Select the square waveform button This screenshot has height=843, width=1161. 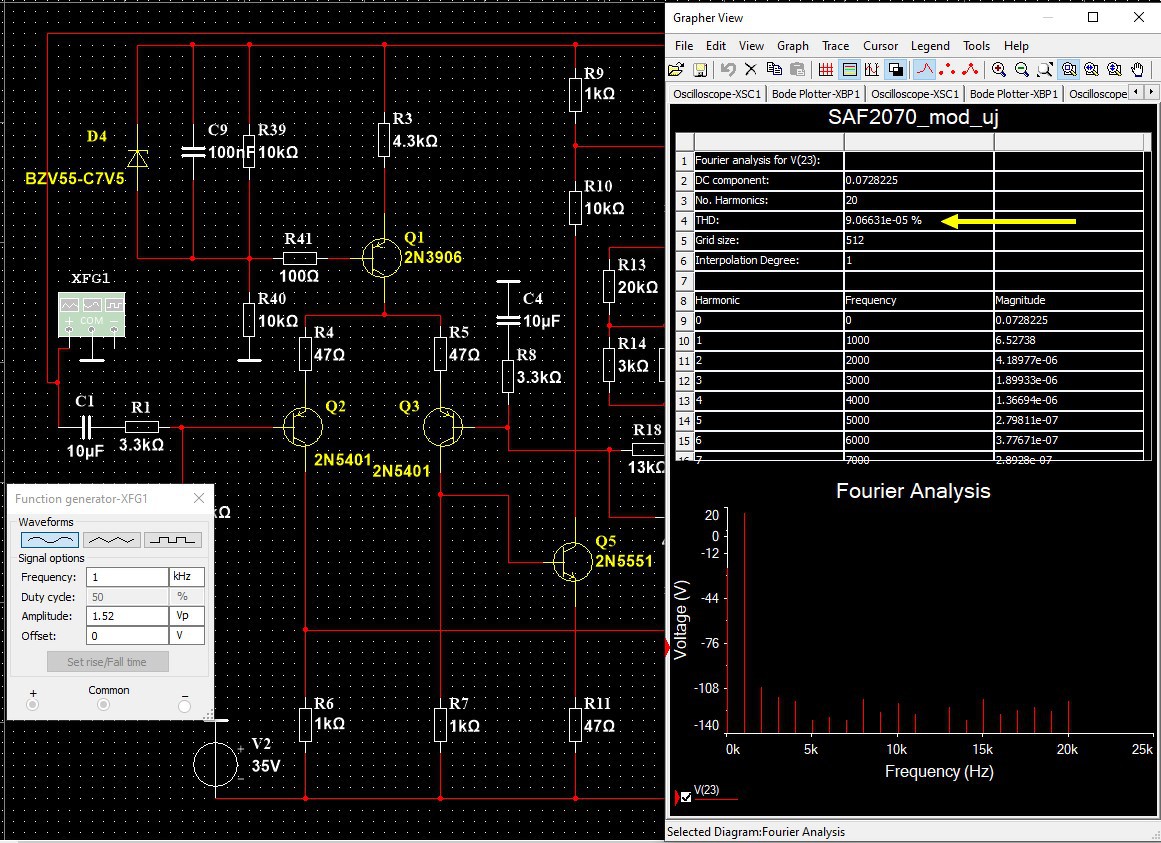(x=173, y=539)
